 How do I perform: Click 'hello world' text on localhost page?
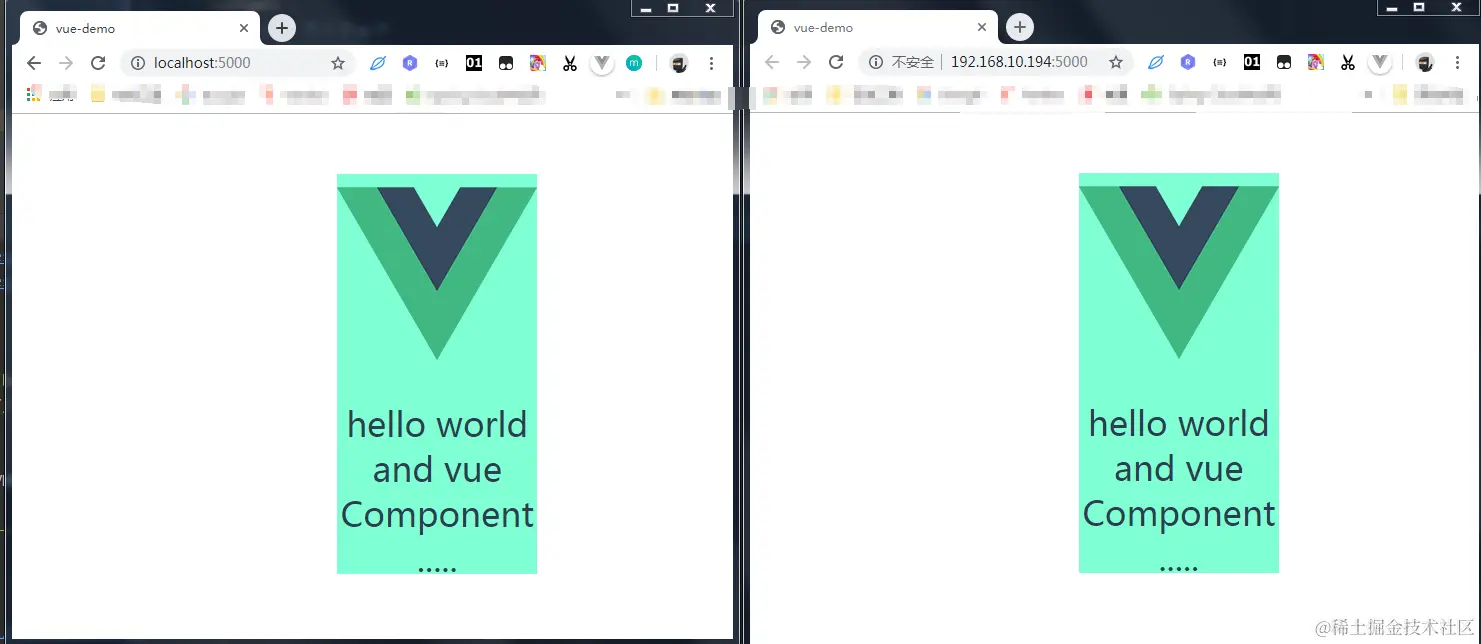437,424
